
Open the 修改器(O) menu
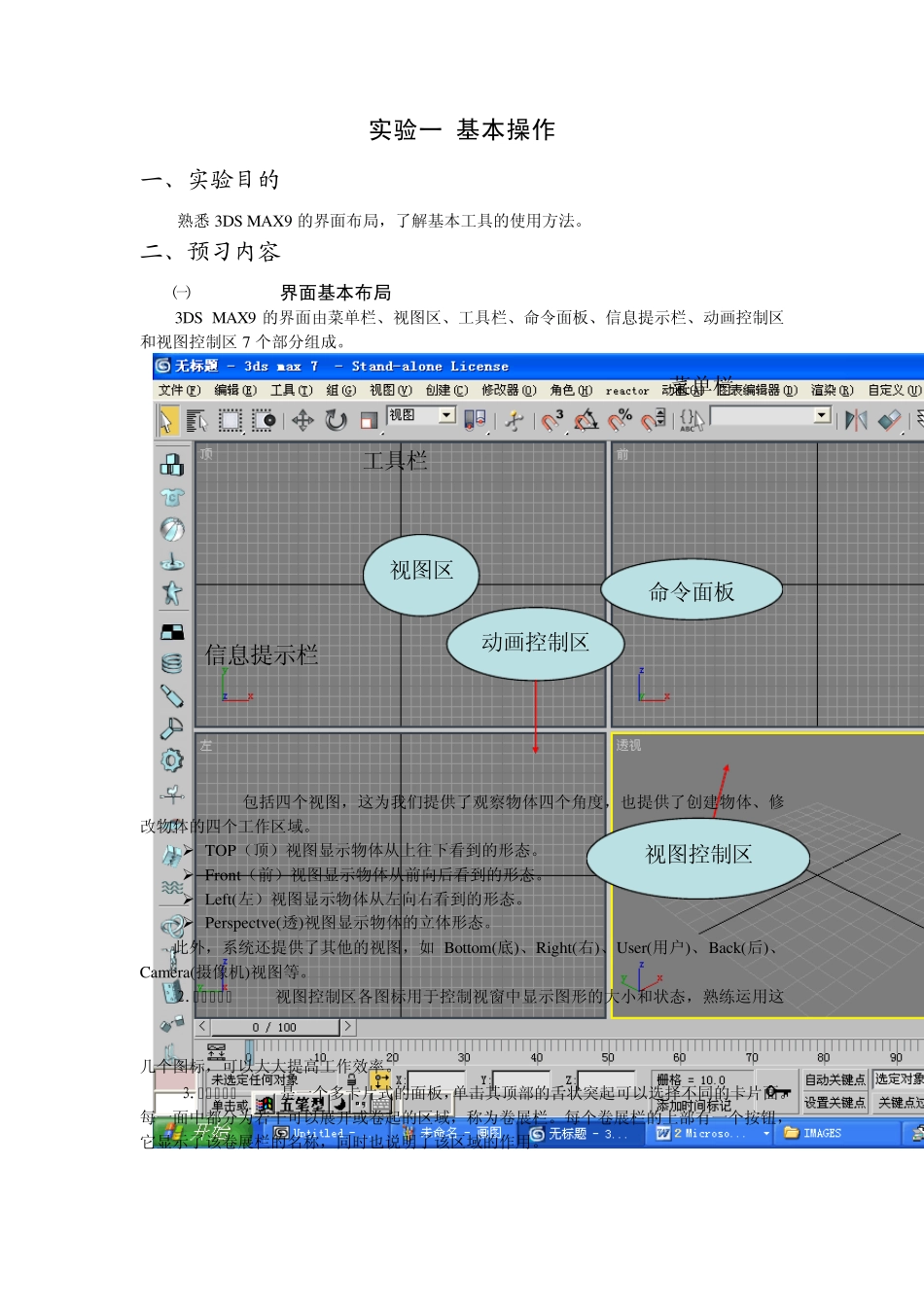point(509,390)
